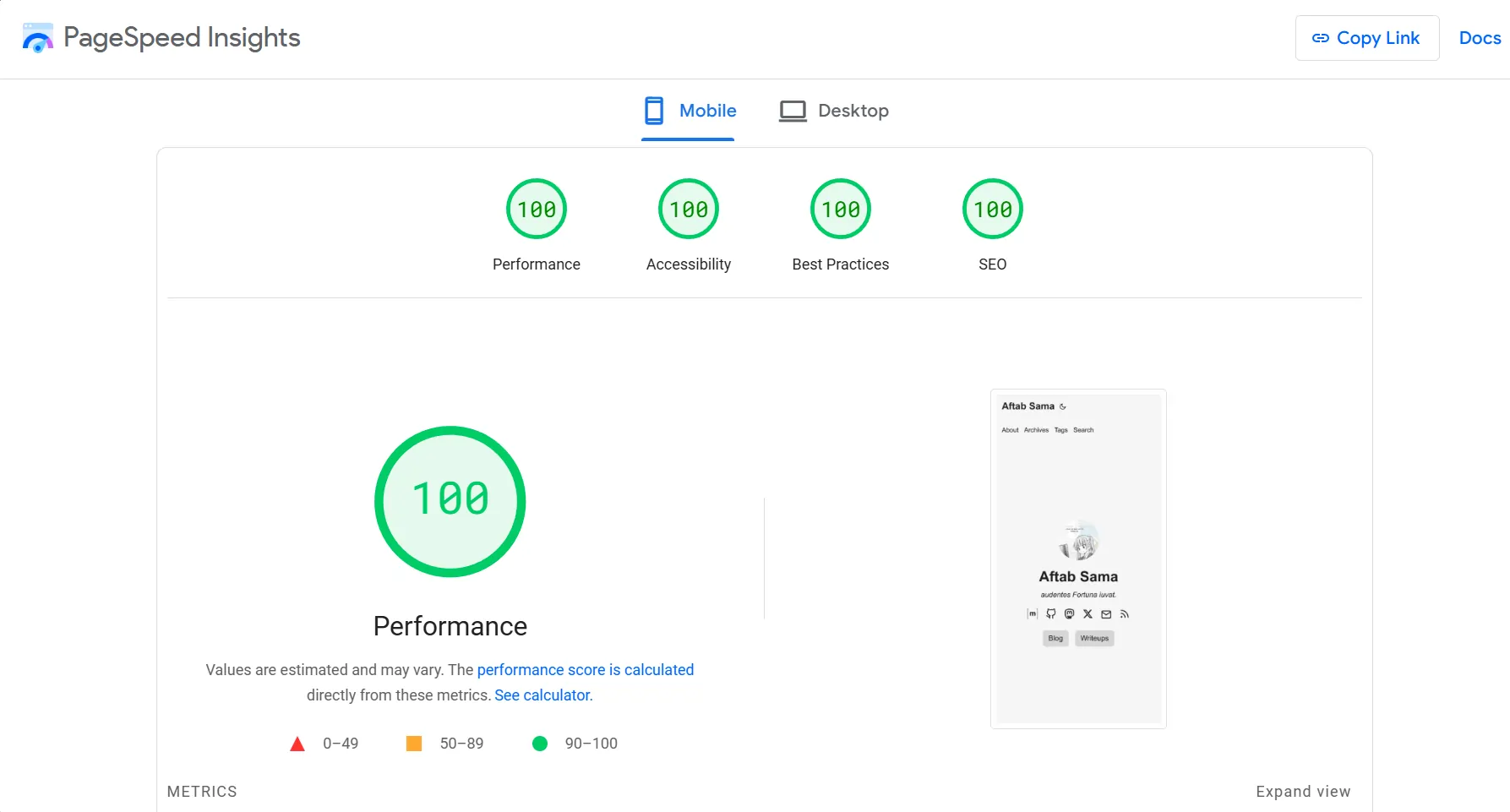Click the Copy Link button
The image size is (1510, 812).
click(1367, 38)
